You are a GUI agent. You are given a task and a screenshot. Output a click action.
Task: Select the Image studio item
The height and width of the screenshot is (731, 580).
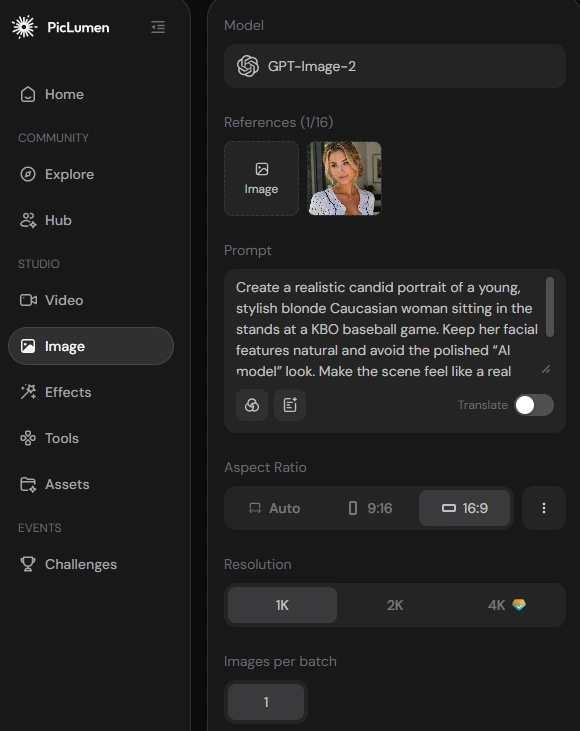pos(91,346)
